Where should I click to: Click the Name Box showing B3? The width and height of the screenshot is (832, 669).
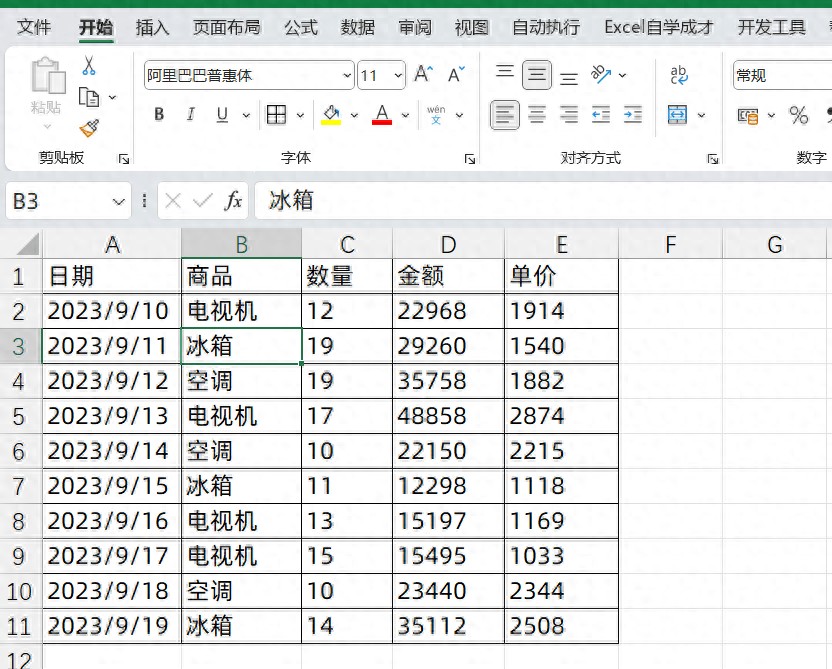(x=58, y=201)
